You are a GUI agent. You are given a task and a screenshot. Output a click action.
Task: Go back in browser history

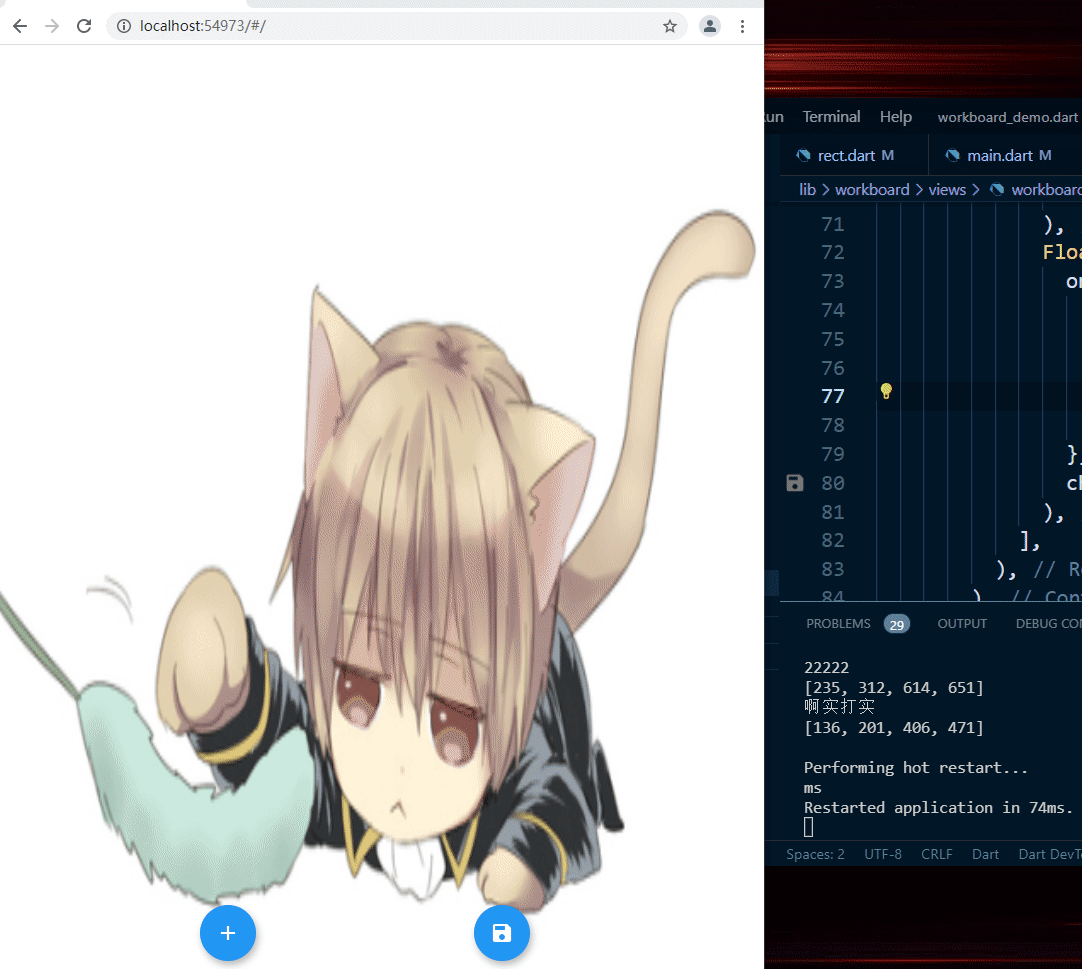pos(20,26)
